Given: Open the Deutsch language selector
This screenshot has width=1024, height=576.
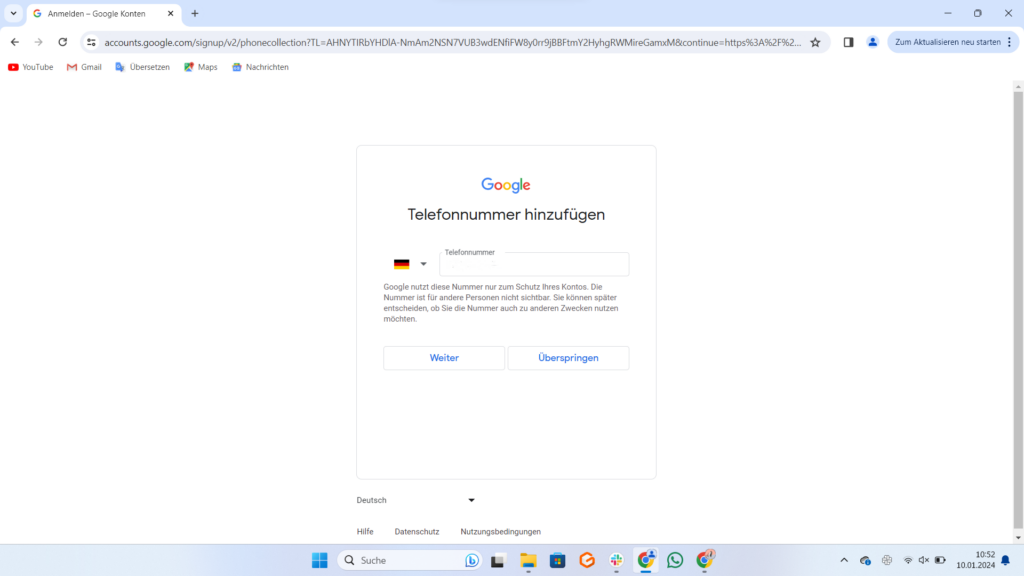Looking at the screenshot, I should click(x=416, y=500).
